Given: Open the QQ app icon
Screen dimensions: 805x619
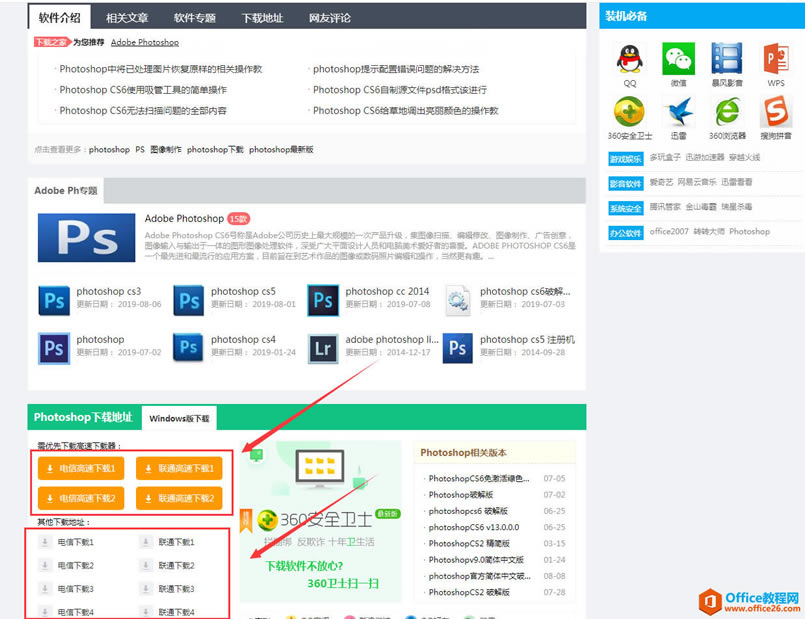Looking at the screenshot, I should (x=629, y=59).
